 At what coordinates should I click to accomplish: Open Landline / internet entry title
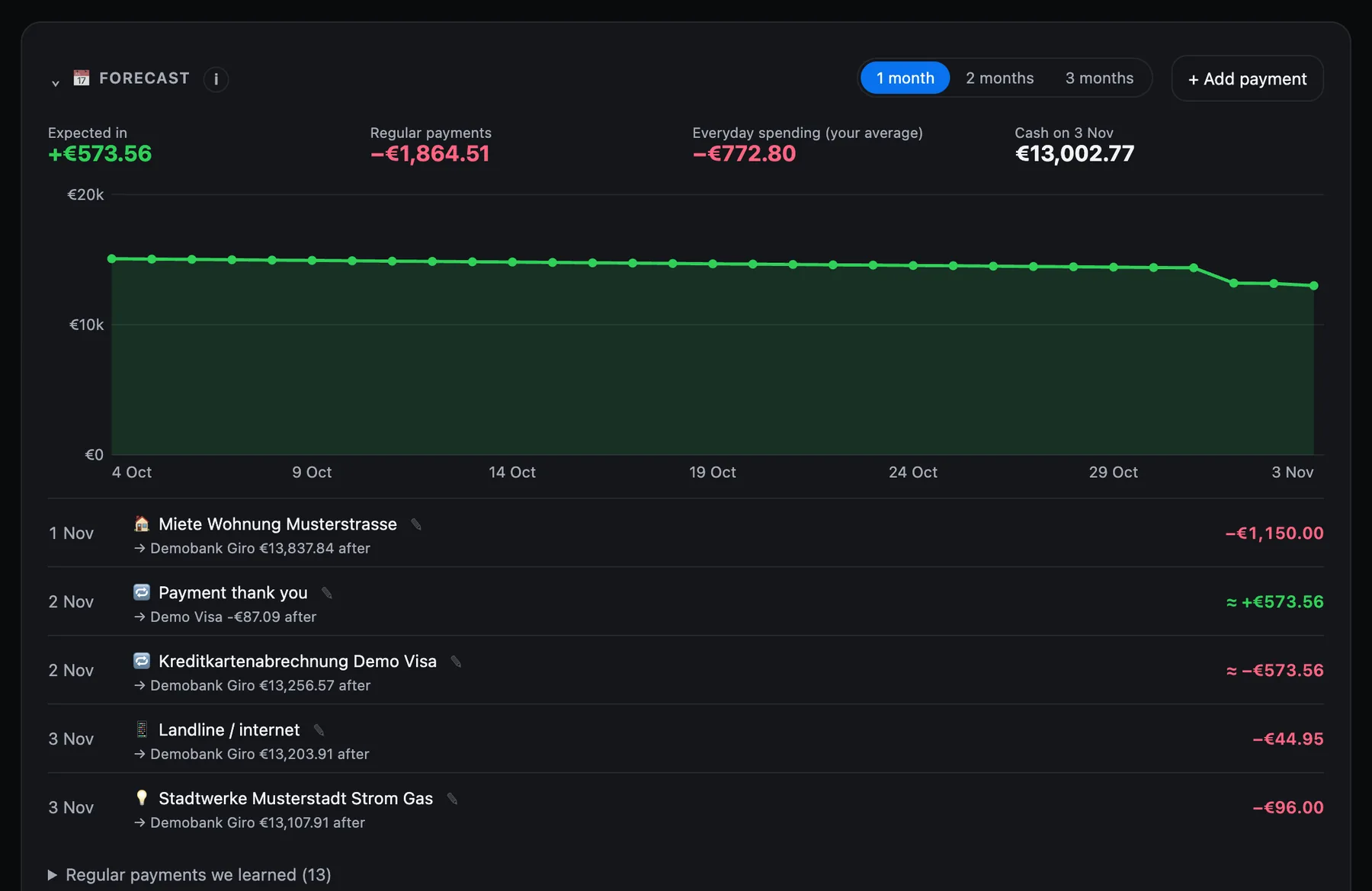(x=229, y=729)
